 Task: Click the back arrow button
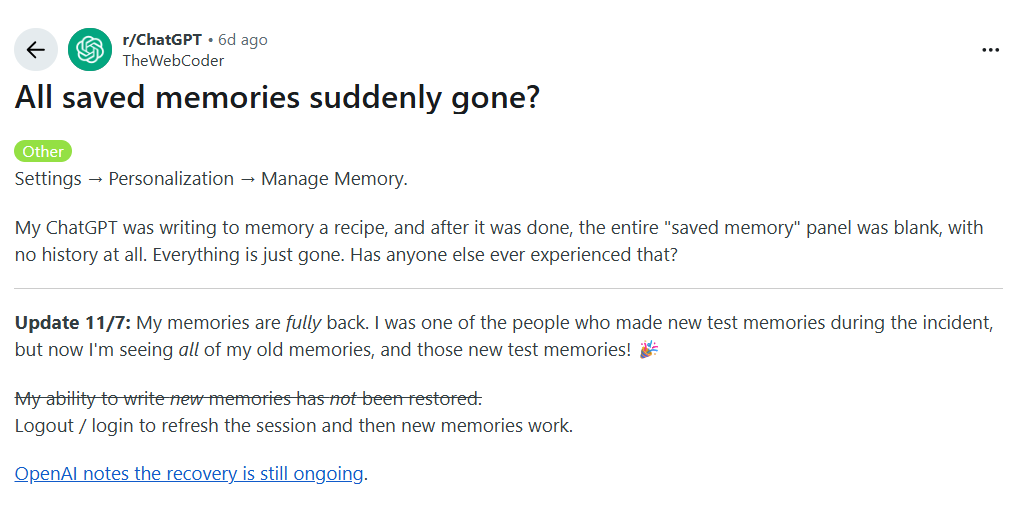click(x=36, y=50)
